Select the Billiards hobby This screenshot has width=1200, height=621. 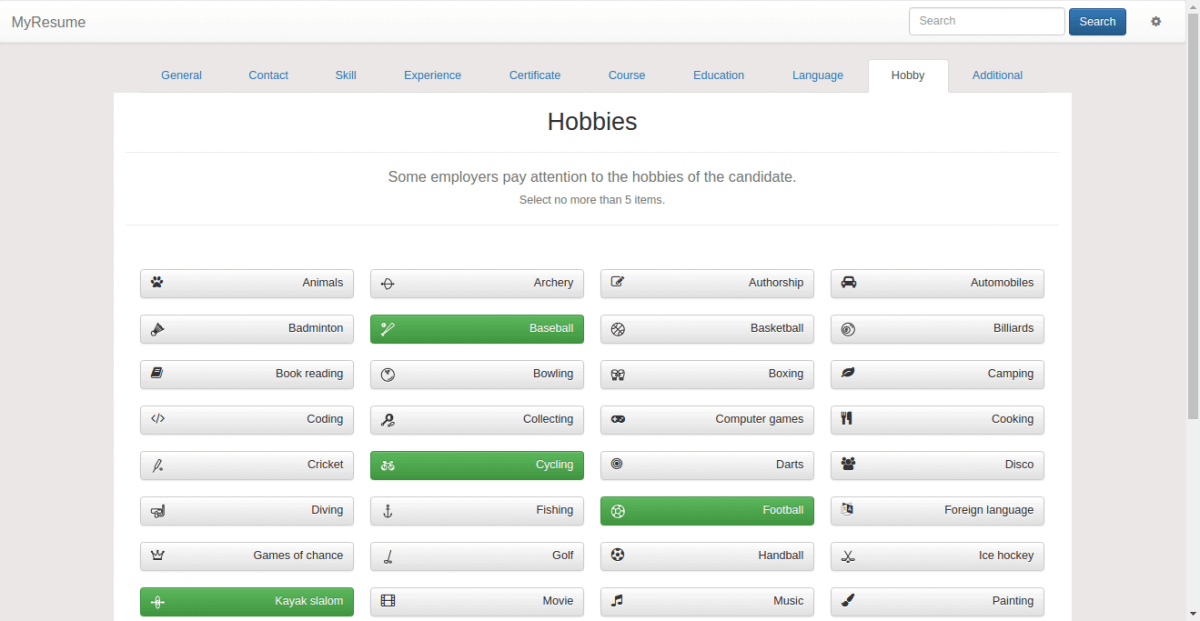tap(937, 329)
